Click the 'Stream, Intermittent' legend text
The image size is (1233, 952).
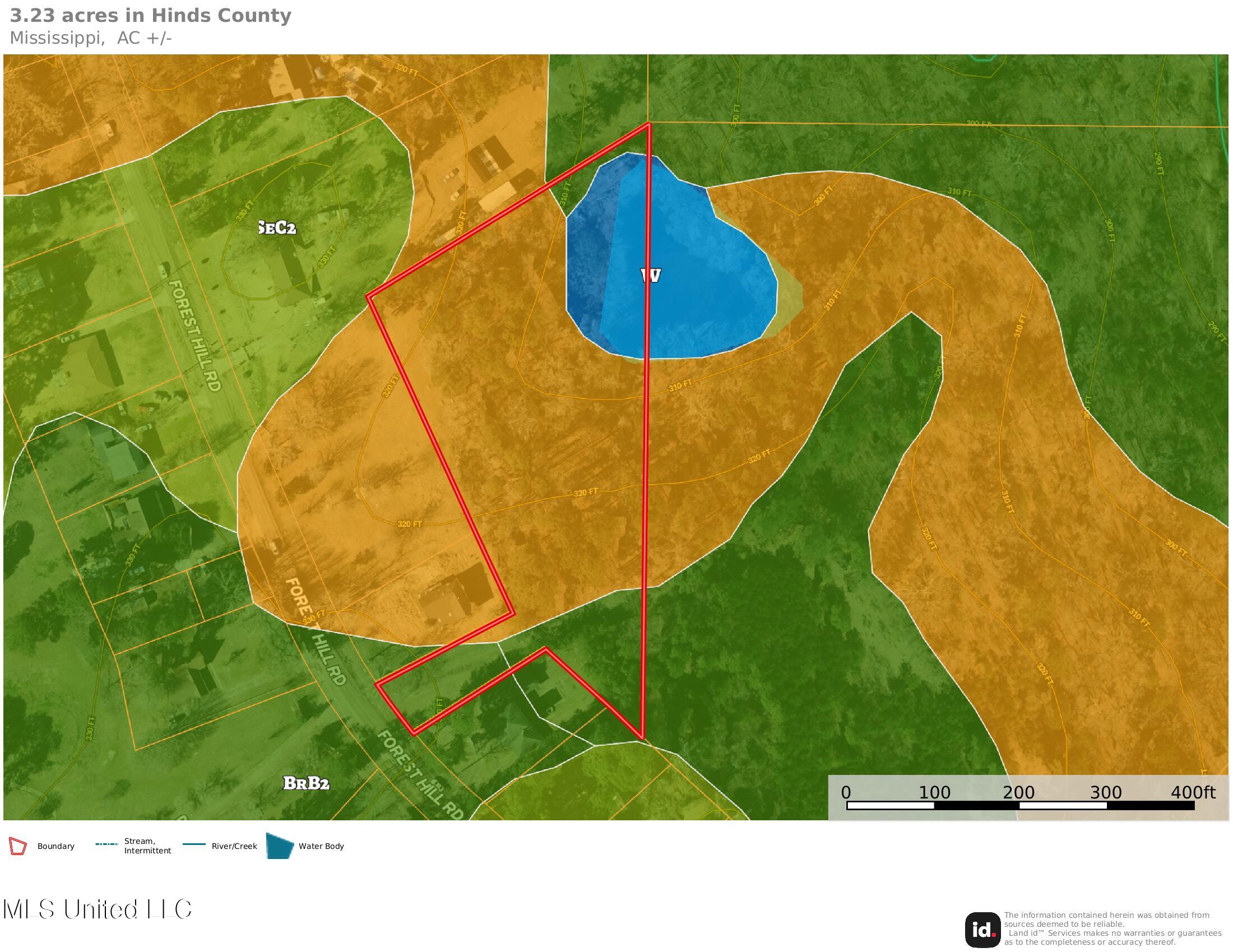pos(147,846)
